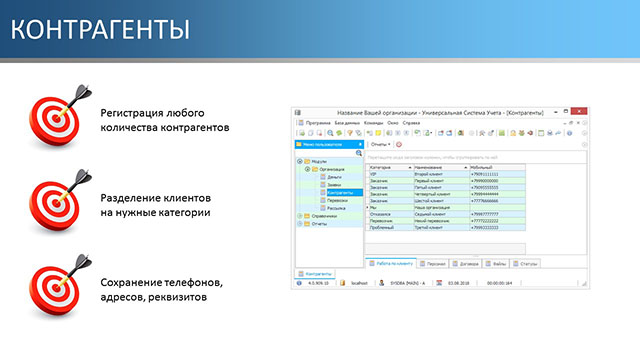Open the Программа menu

(318, 123)
